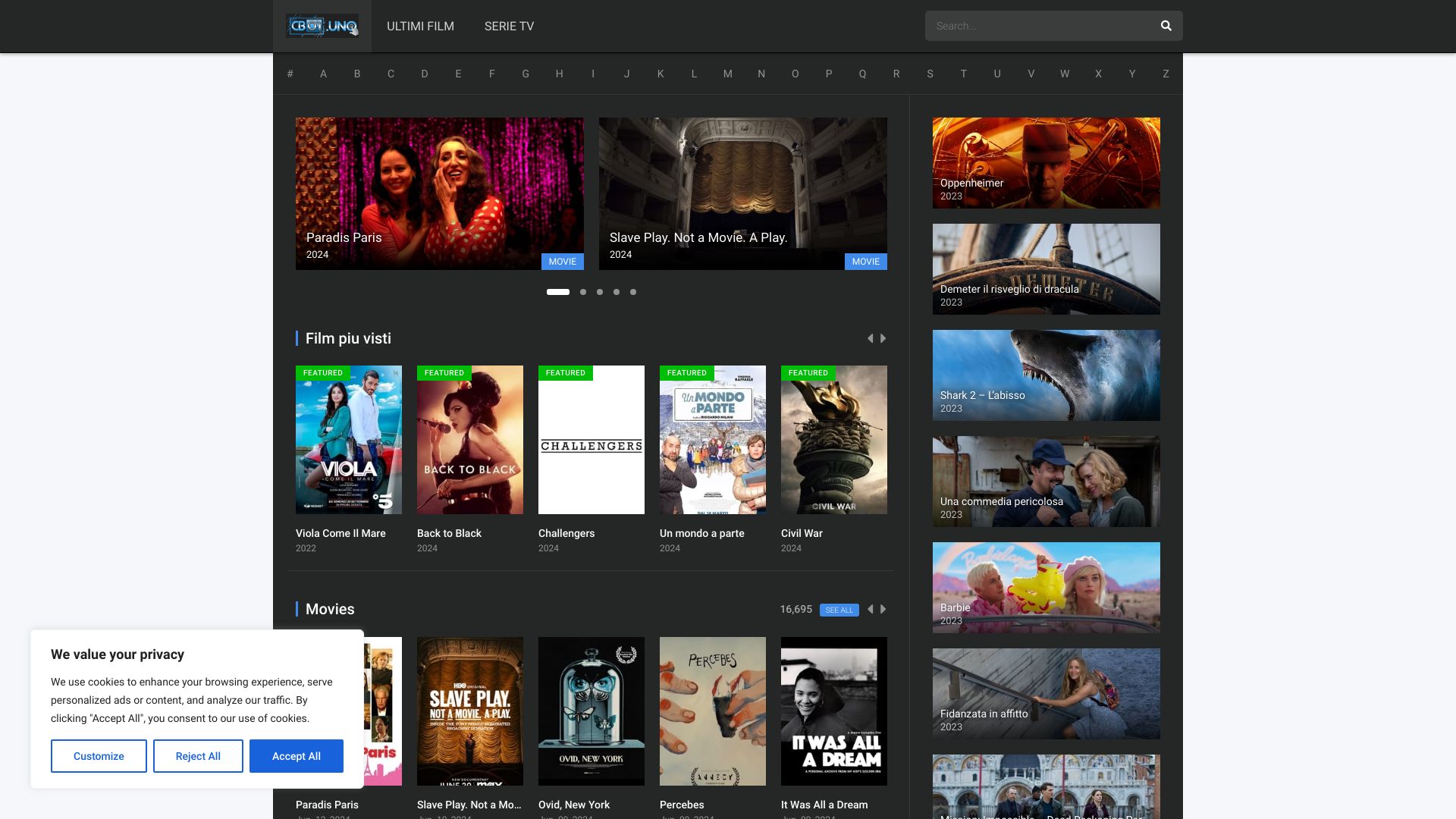Select the fifth carousel slide dot
The width and height of the screenshot is (1456, 819).
[x=633, y=292]
